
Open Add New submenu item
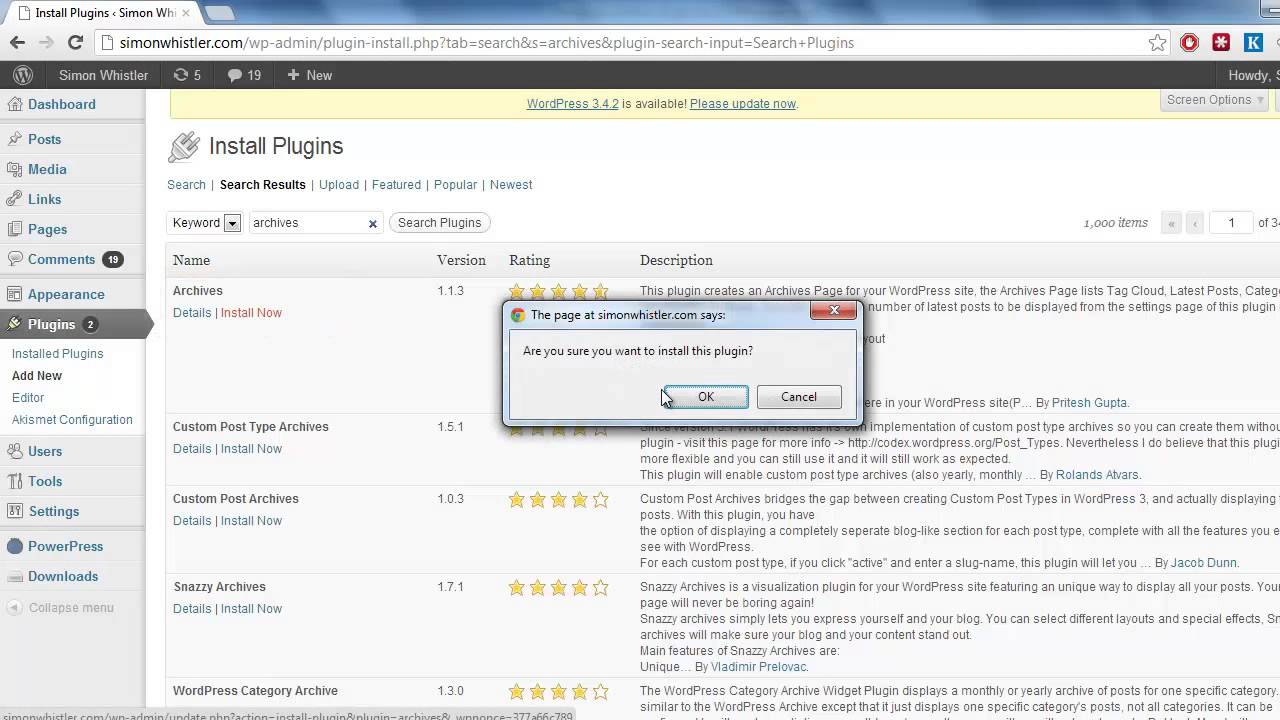[x=37, y=375]
